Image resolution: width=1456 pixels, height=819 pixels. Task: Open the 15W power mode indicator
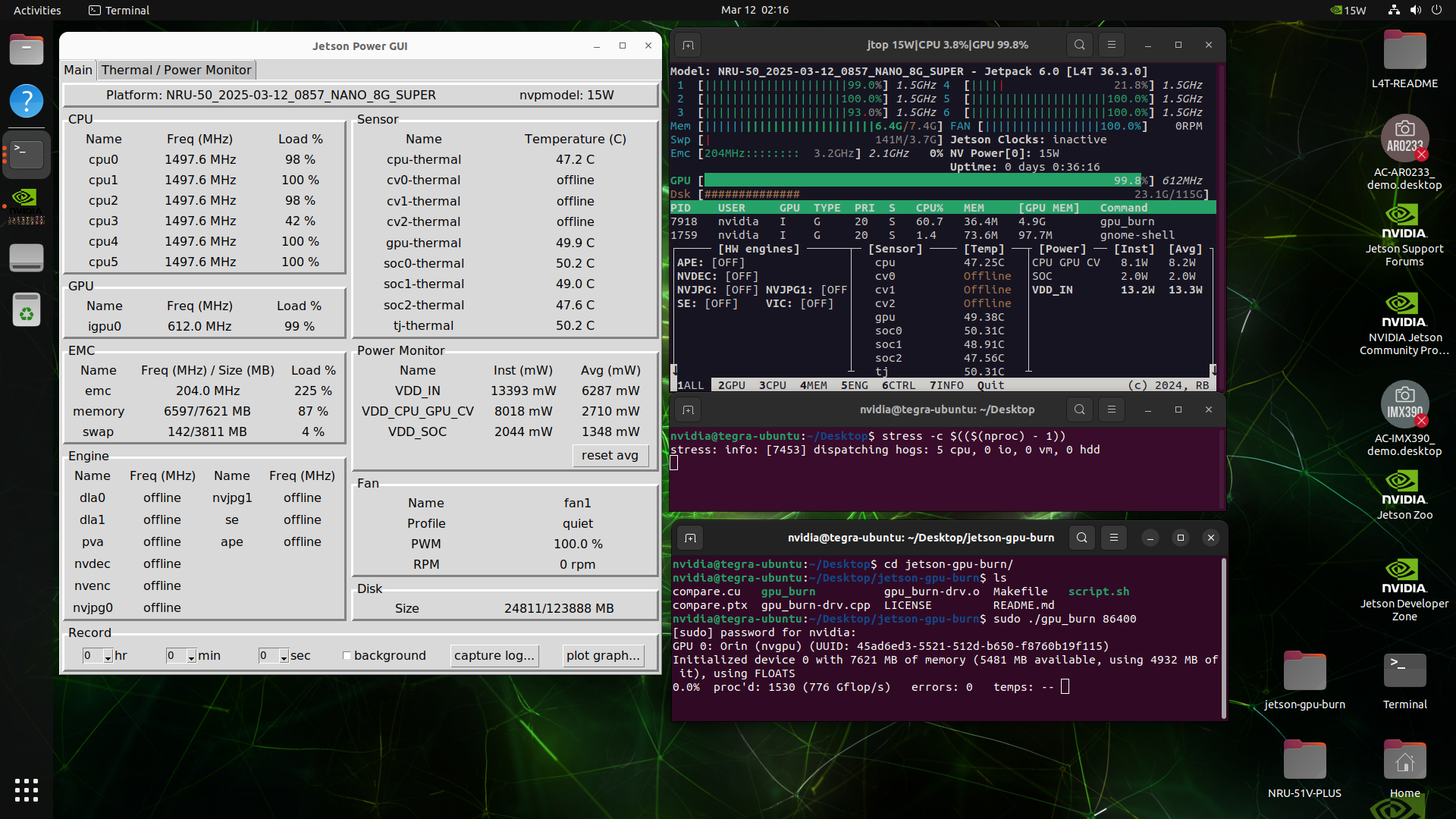tap(1348, 10)
